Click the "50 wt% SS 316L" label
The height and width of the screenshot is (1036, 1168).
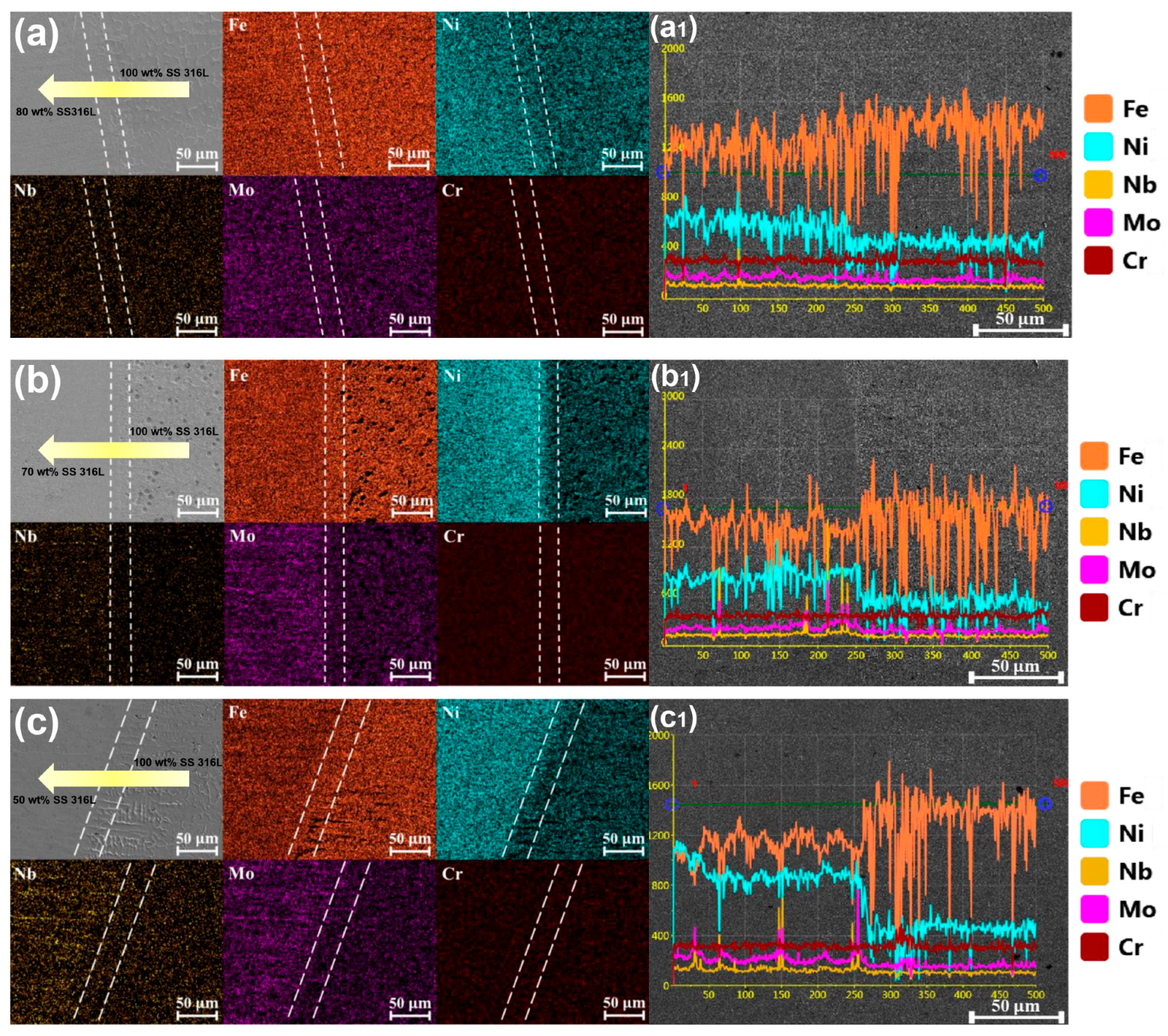(55, 800)
